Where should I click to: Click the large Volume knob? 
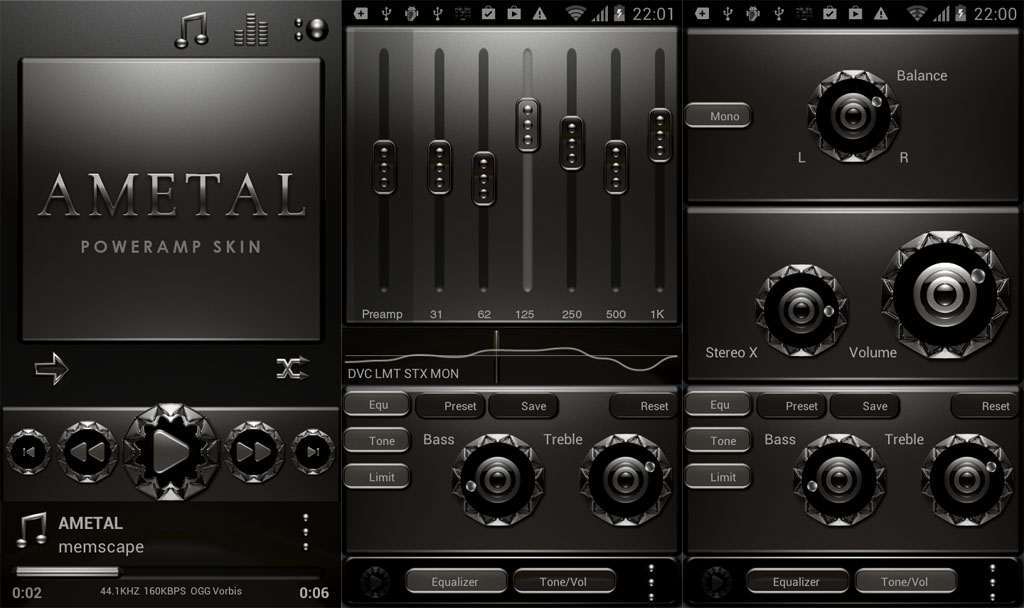point(944,295)
